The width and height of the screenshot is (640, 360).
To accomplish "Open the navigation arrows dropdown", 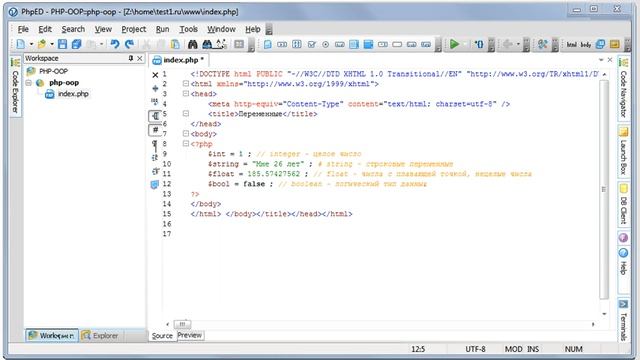I will tap(518, 44).
